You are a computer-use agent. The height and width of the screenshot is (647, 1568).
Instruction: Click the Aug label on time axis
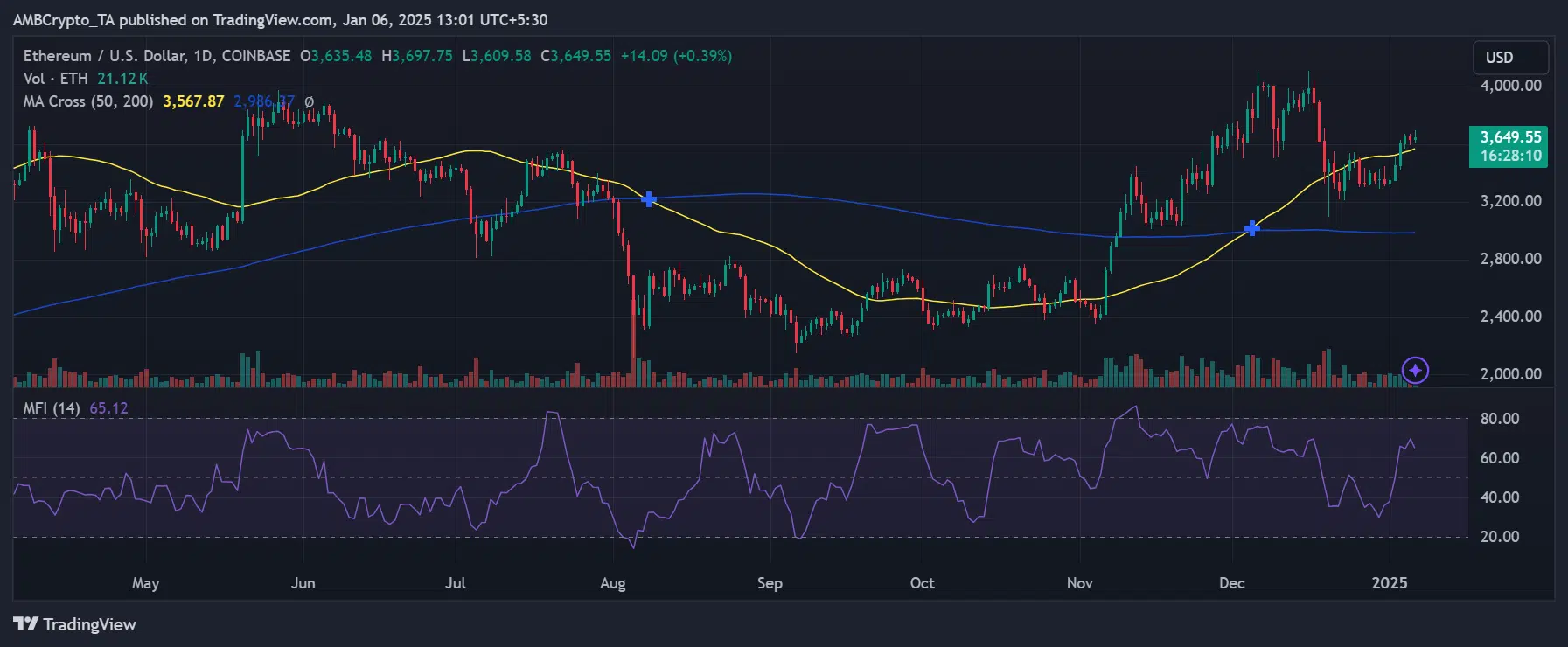[612, 583]
